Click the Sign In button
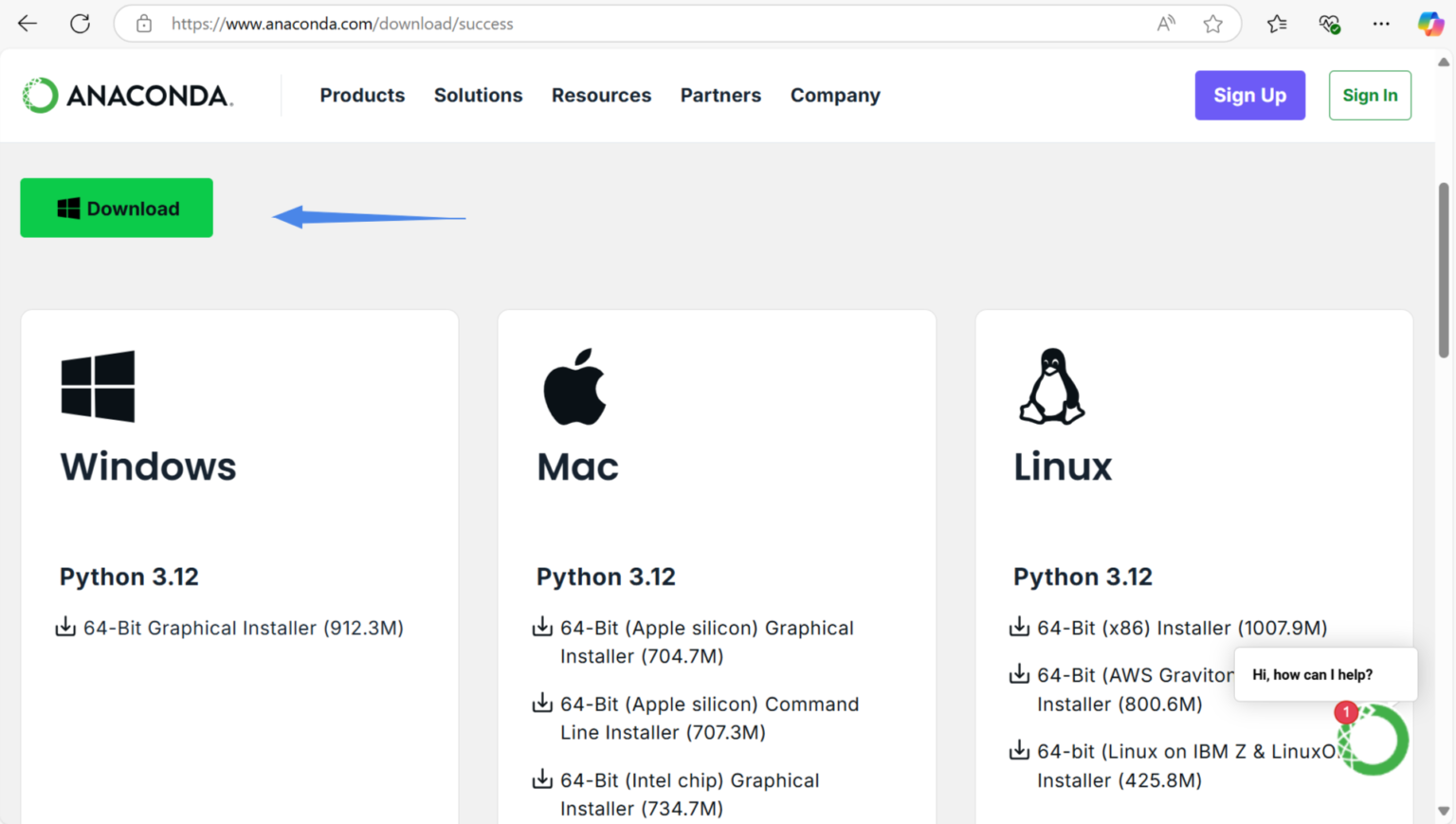This screenshot has height=824, width=1456. coord(1370,95)
